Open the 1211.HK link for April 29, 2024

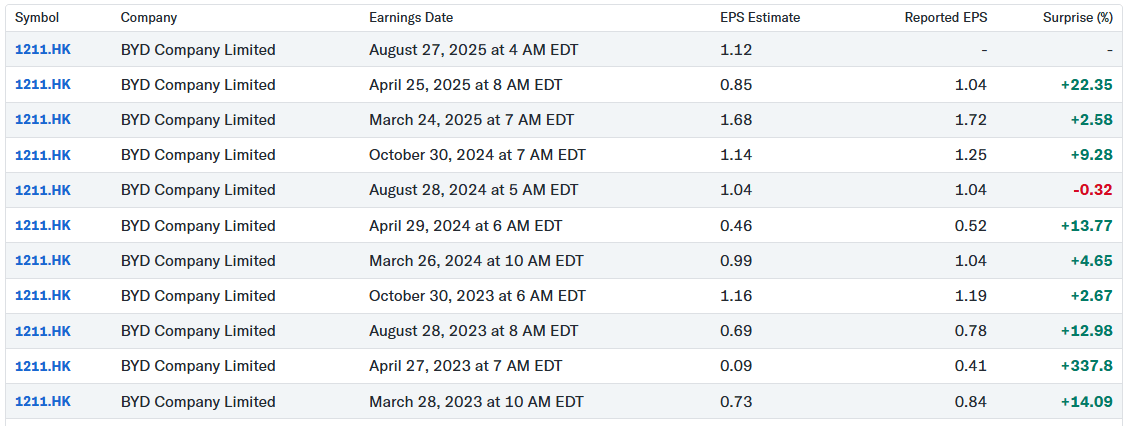point(42,225)
